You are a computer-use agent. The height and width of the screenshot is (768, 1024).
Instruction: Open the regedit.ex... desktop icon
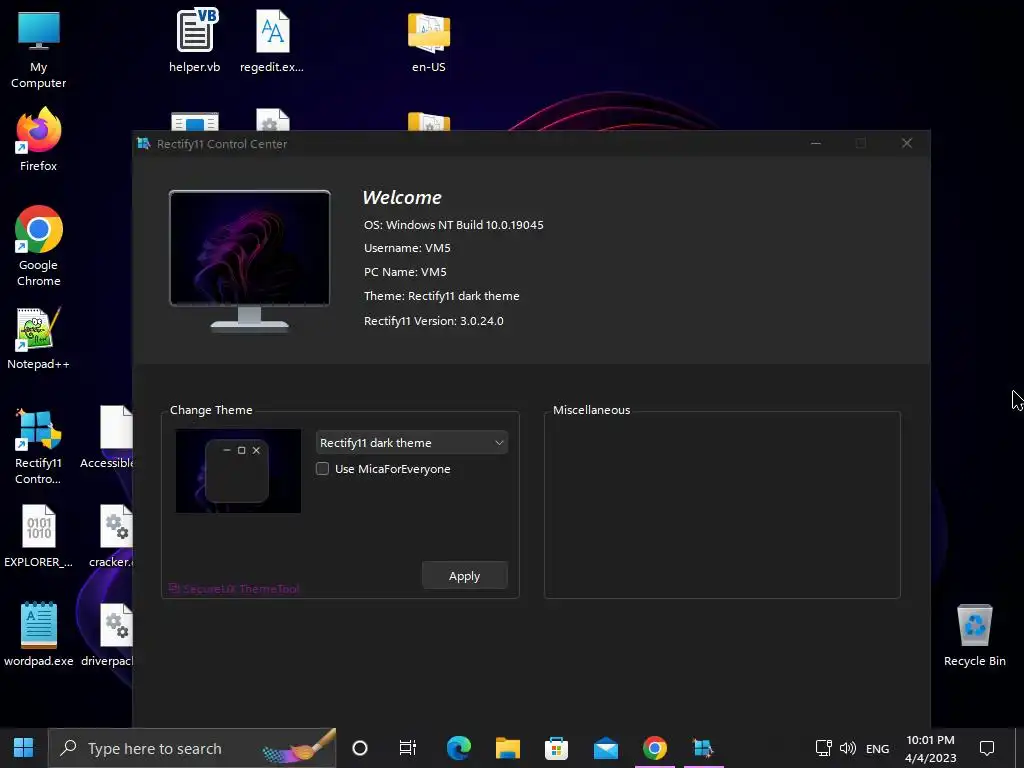click(272, 40)
